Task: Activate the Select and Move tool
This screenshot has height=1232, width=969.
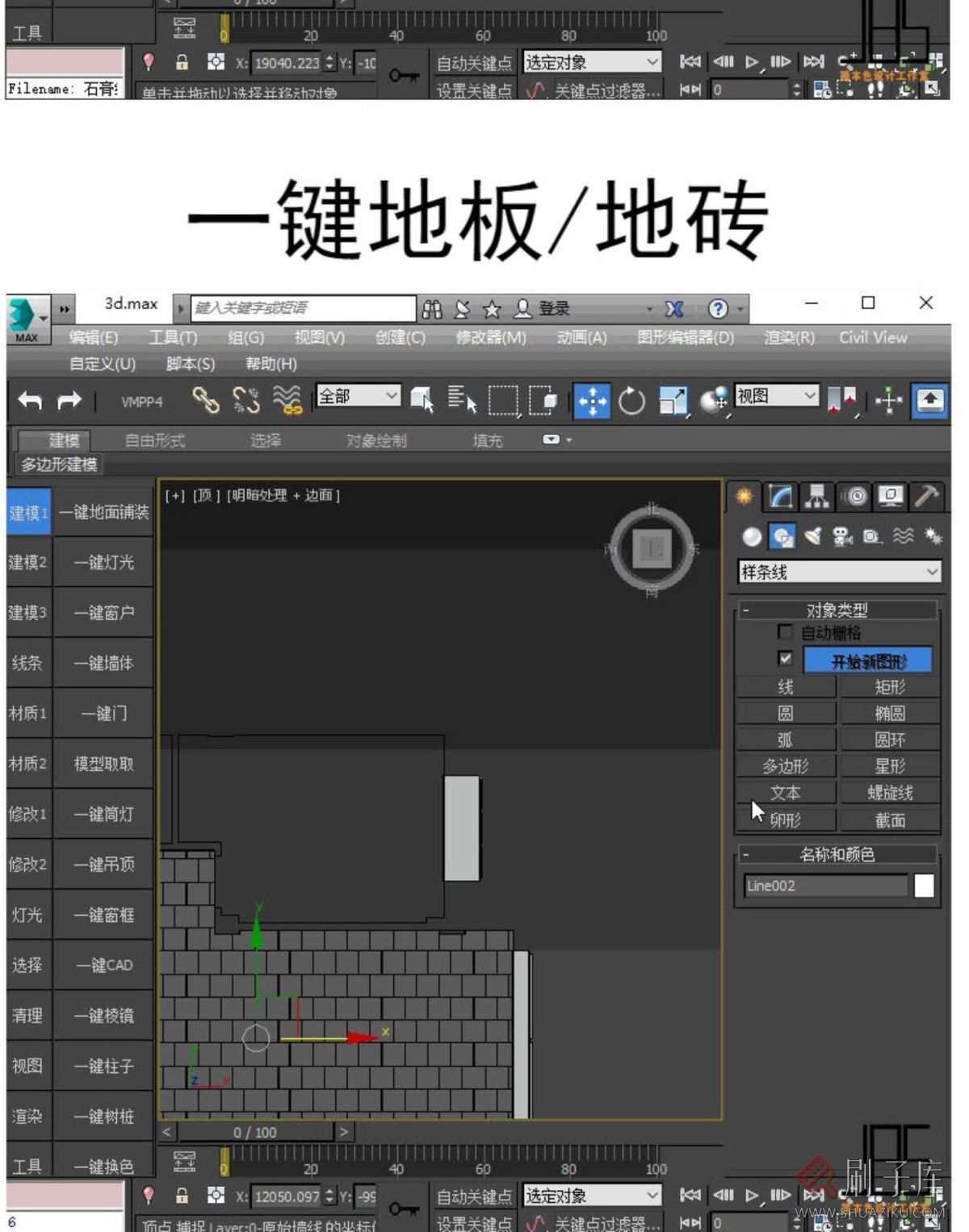Action: click(x=592, y=400)
